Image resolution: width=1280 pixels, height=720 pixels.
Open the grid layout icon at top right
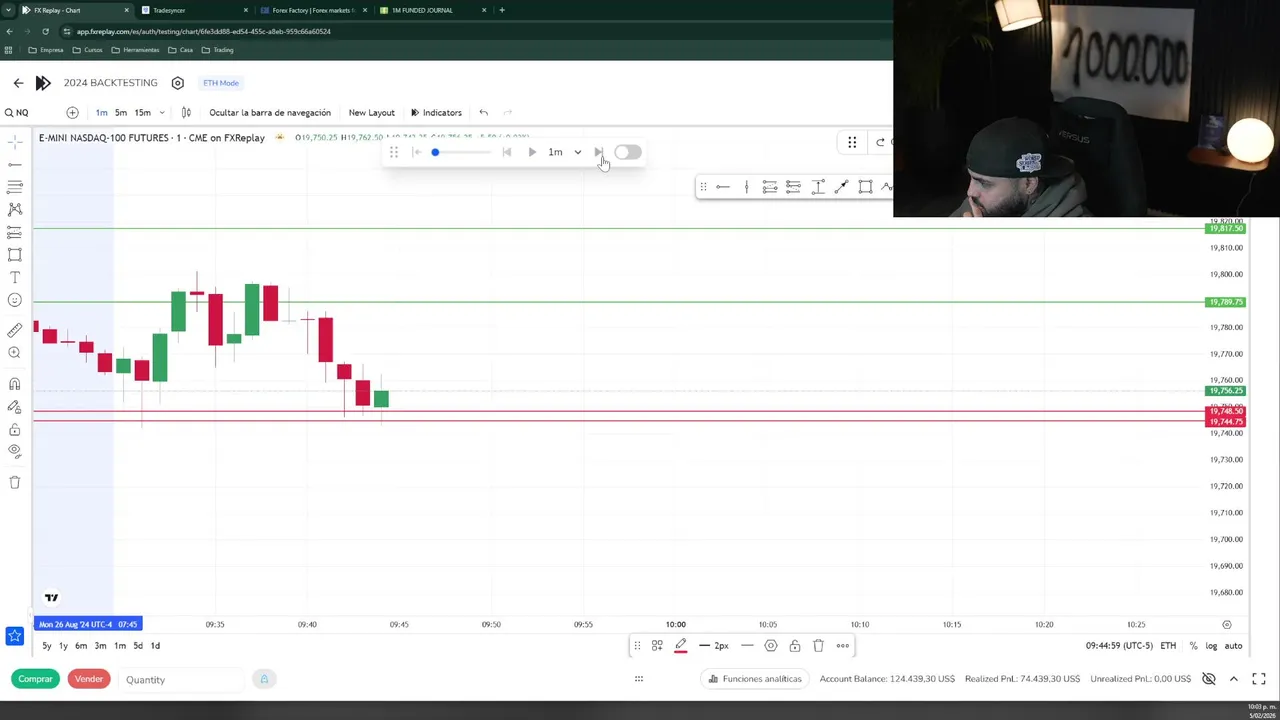852,142
